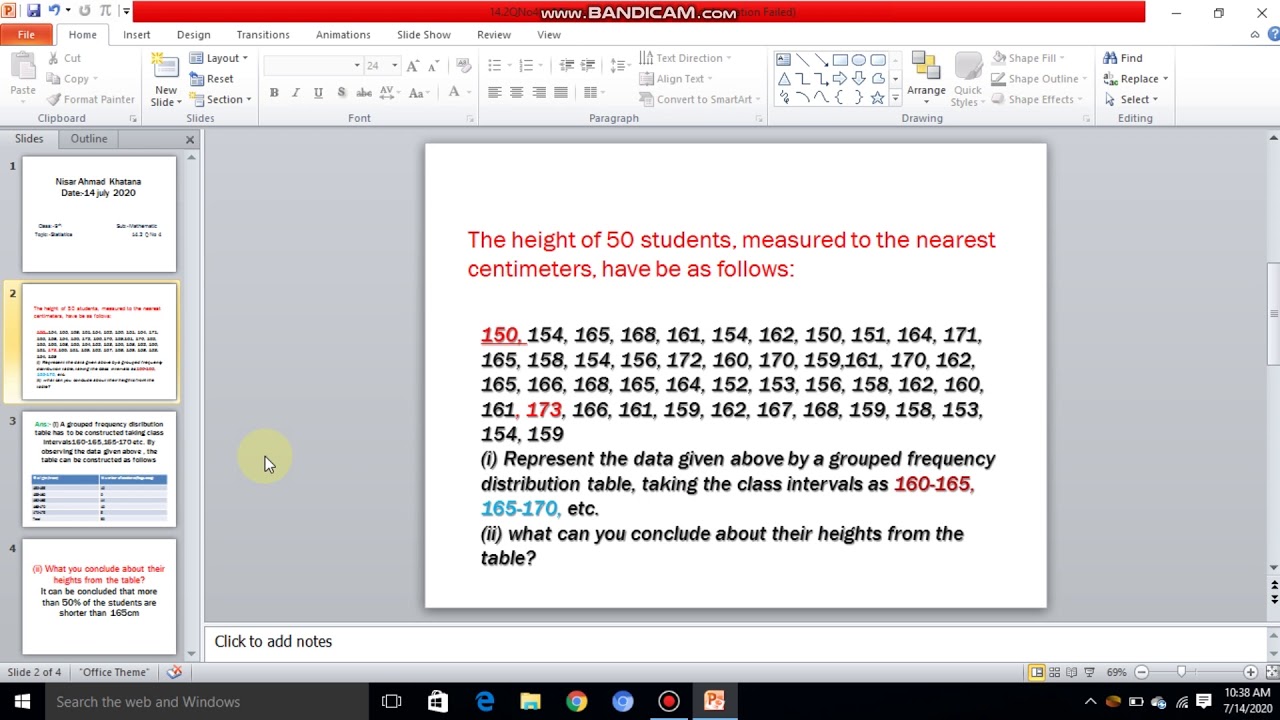The width and height of the screenshot is (1280, 720).
Task: Open the Arrange objects menu
Action: click(926, 78)
